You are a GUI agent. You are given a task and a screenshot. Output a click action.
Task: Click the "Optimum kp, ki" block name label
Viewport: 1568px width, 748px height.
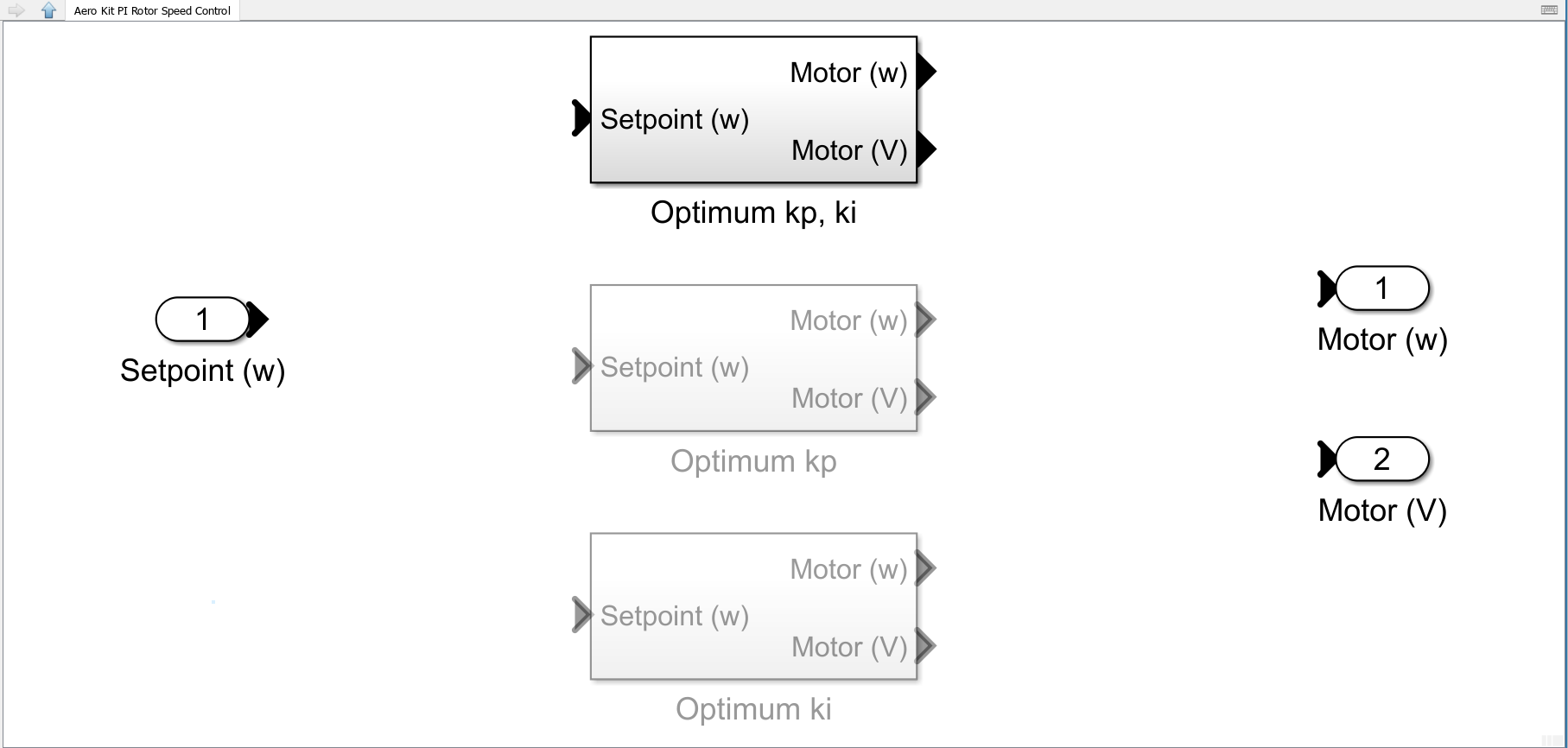pos(752,212)
